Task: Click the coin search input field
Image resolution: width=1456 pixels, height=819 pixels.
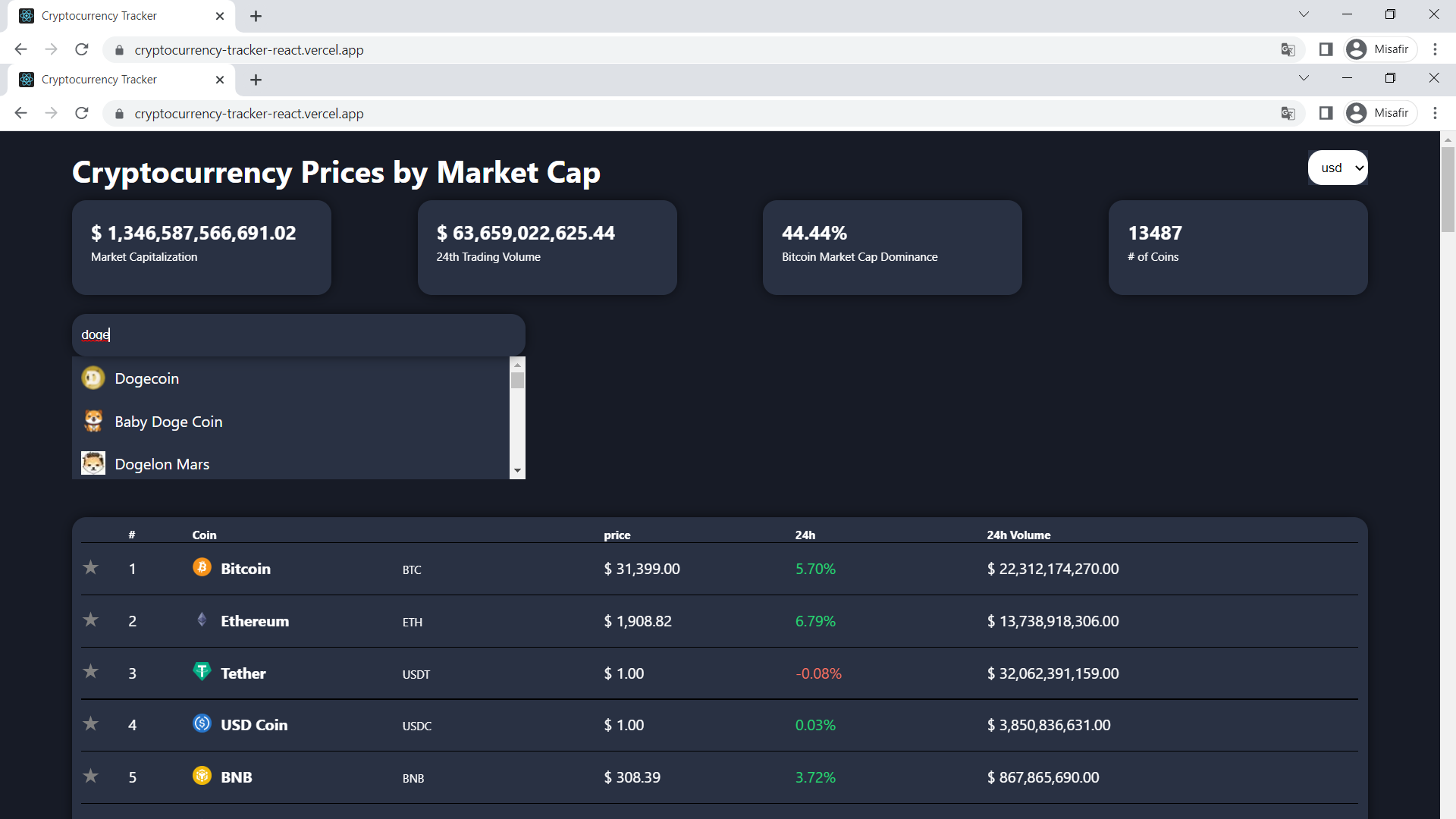Action: coord(298,334)
